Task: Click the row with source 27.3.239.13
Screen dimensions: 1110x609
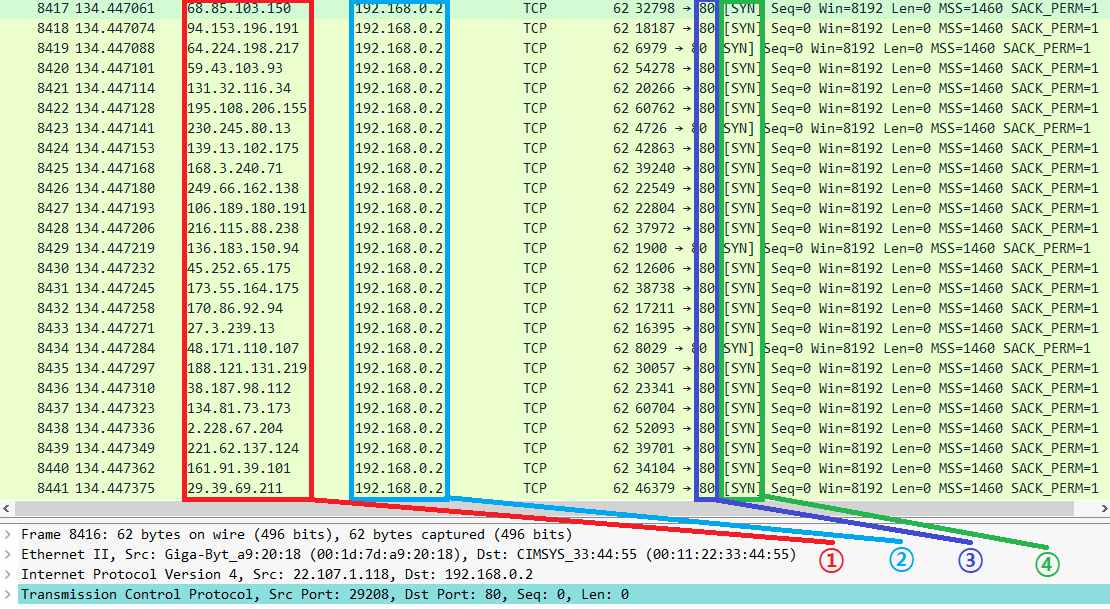Action: (x=555, y=329)
